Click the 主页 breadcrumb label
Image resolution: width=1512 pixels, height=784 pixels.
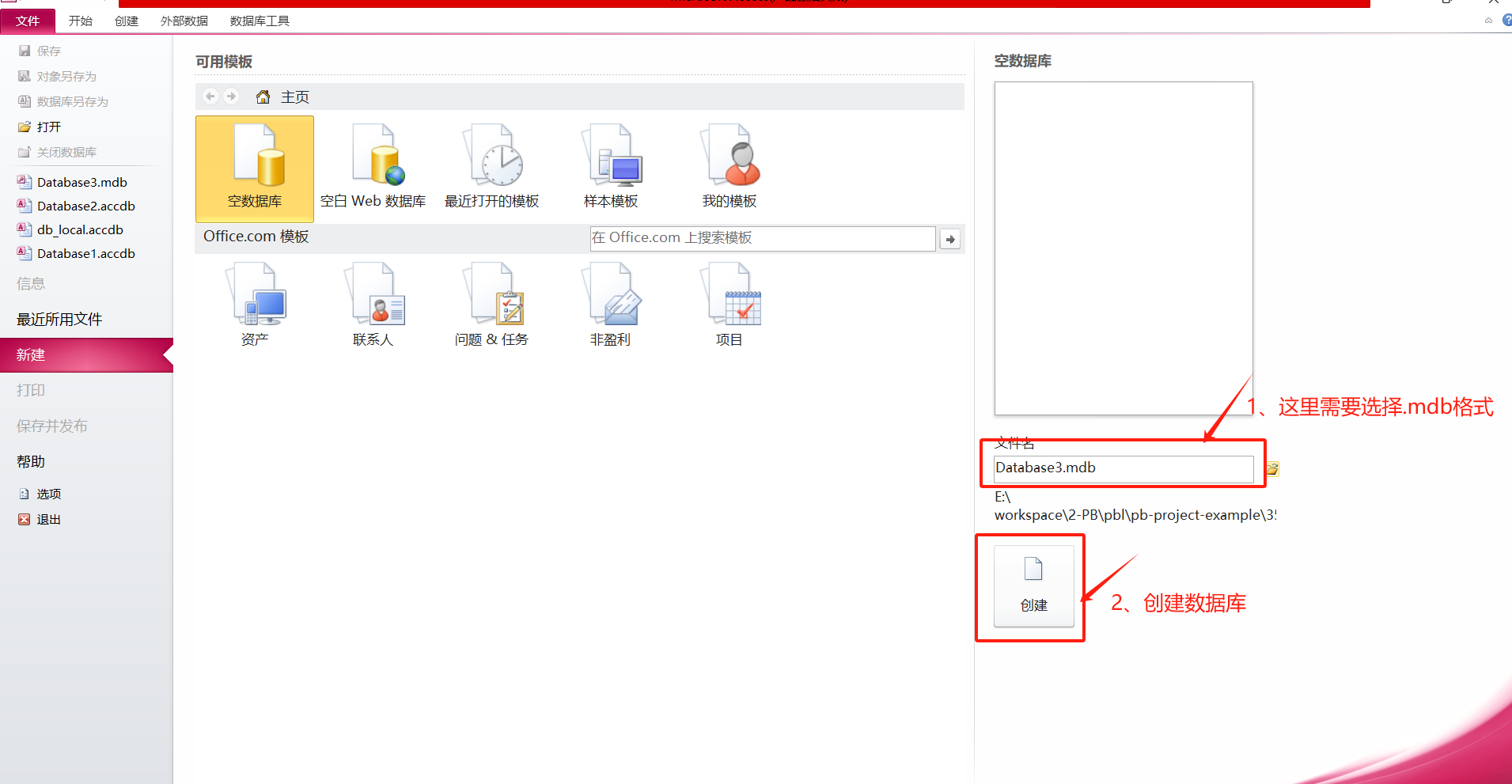[x=295, y=97]
